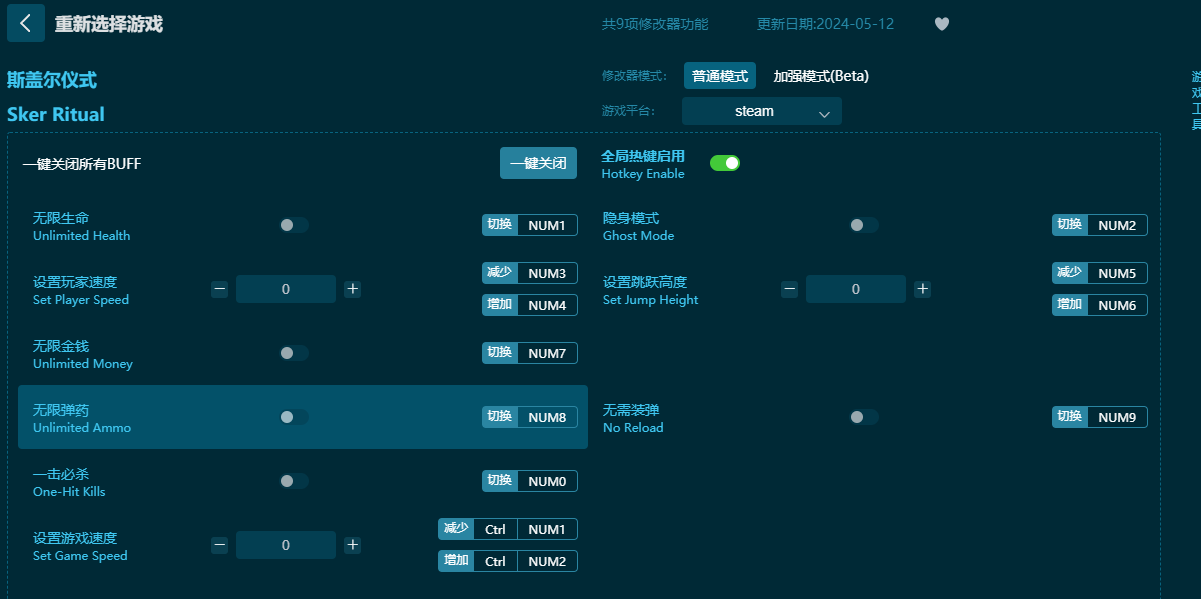Click the Set Player Speed value field
This screenshot has height=599, width=1201.
[x=286, y=289]
